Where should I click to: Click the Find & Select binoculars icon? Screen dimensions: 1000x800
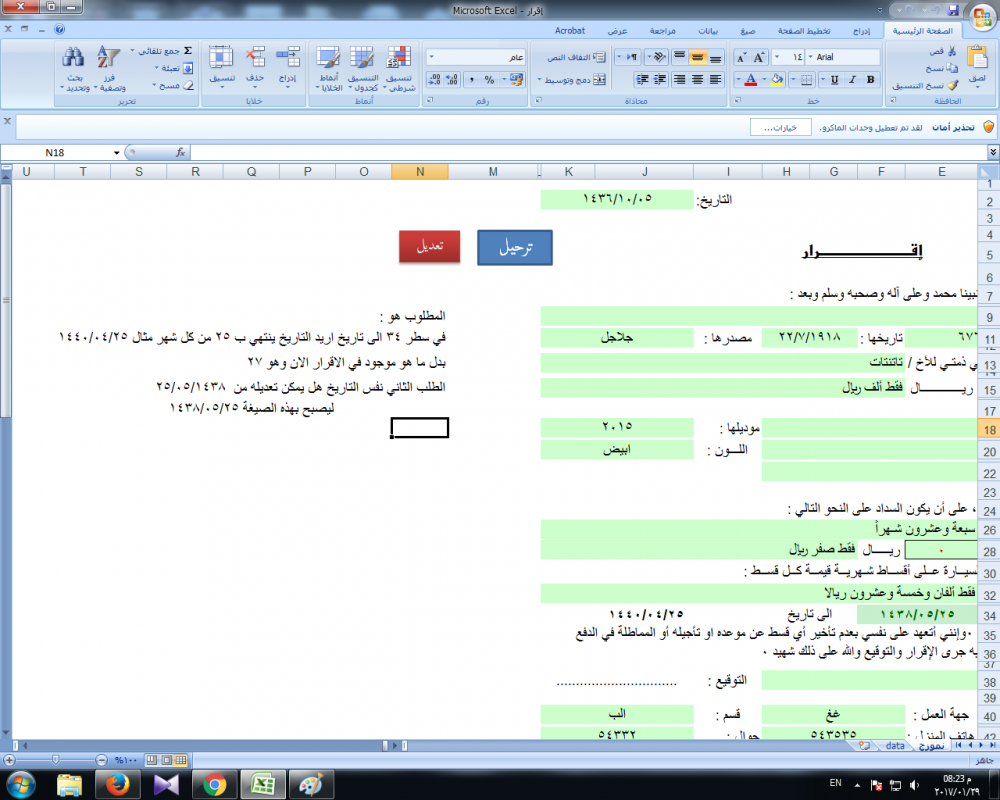pyautogui.click(x=74, y=60)
